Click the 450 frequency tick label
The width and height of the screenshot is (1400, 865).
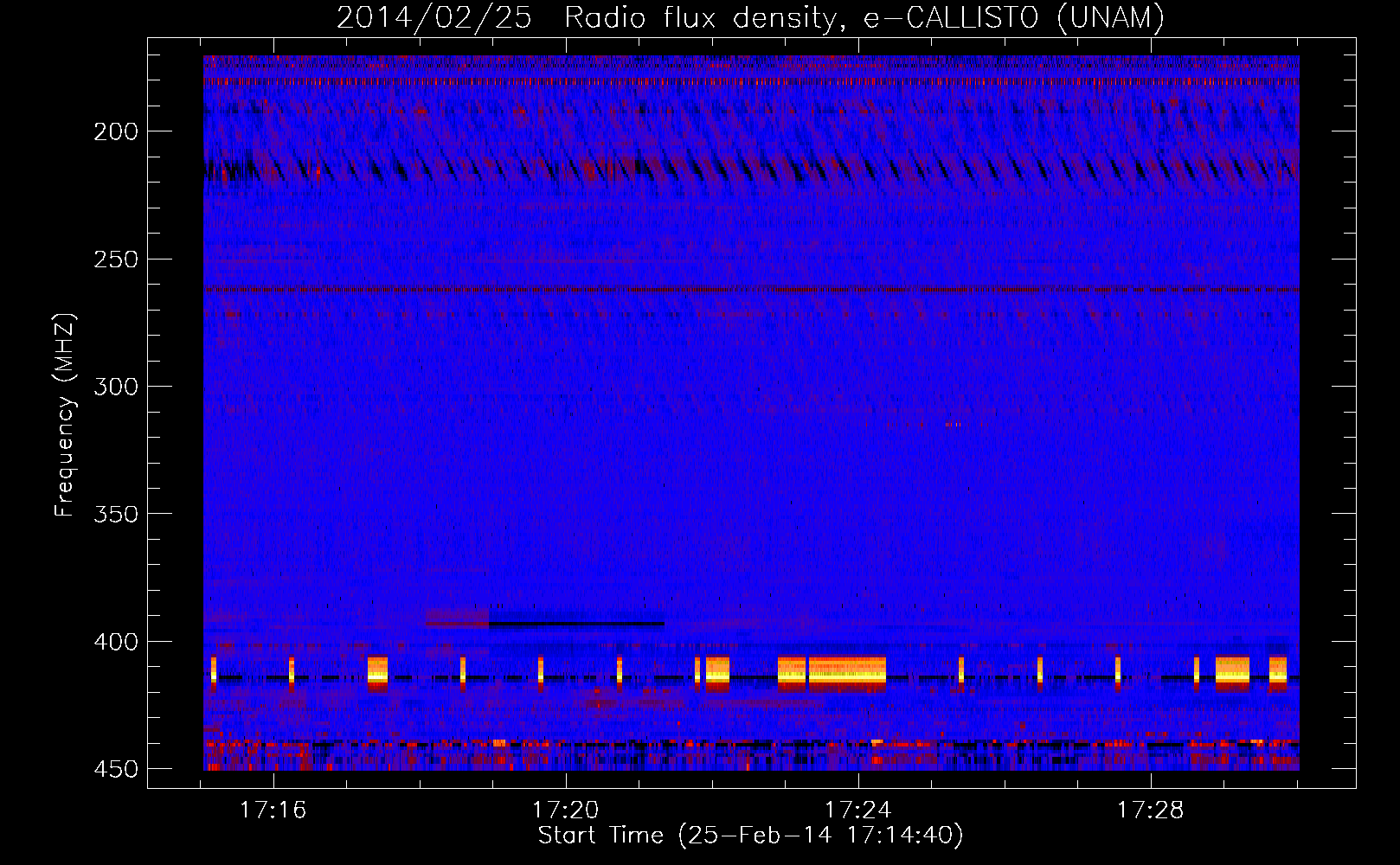[116, 769]
